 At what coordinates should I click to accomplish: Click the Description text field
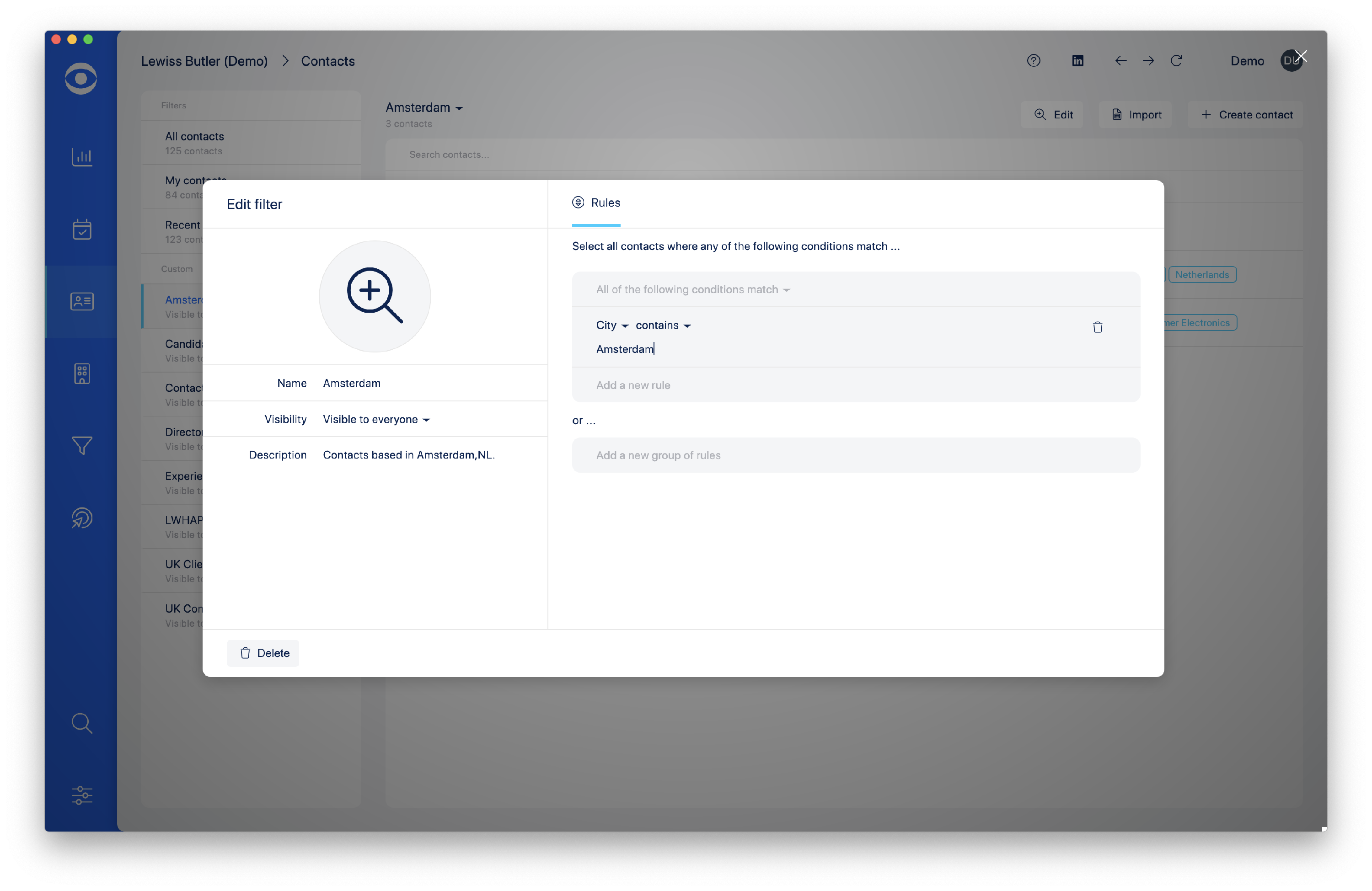coord(408,455)
